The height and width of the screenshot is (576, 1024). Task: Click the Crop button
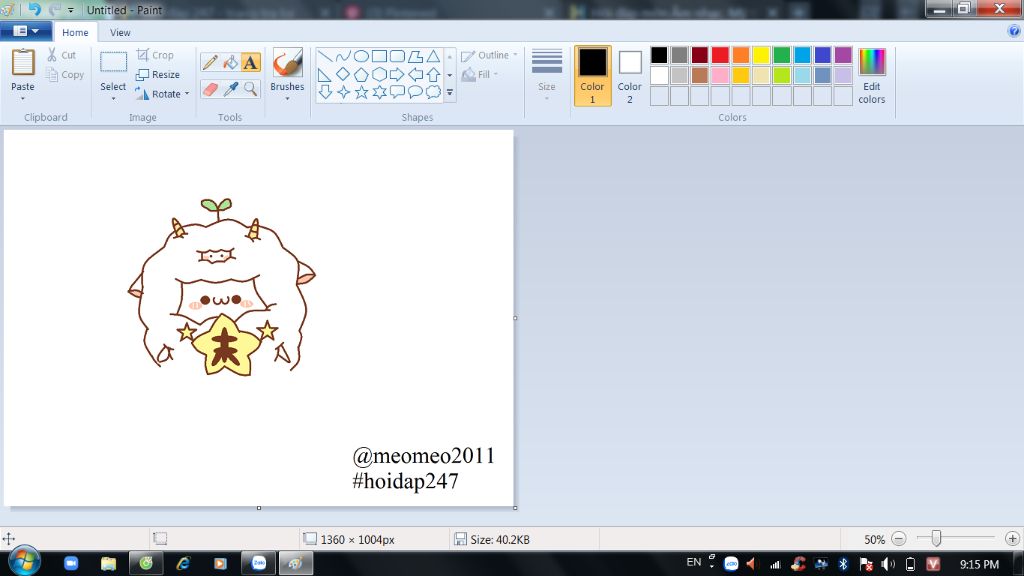tap(155, 56)
